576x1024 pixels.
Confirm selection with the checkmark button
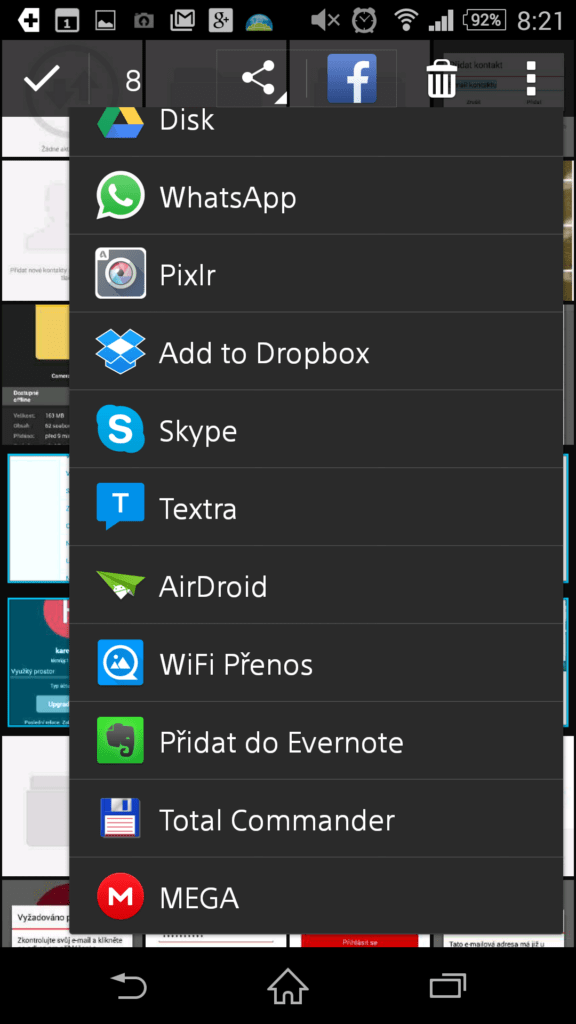42,80
